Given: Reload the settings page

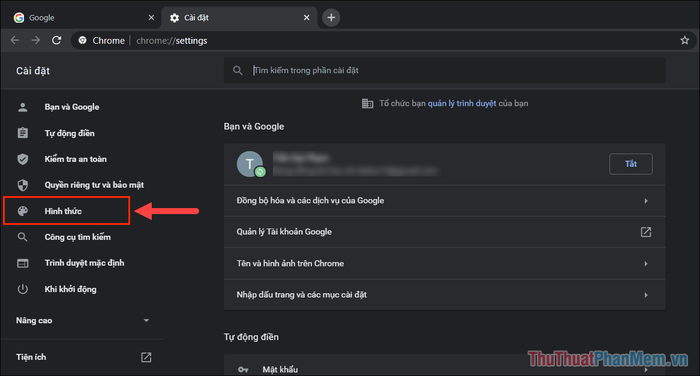Looking at the screenshot, I should coord(57,41).
